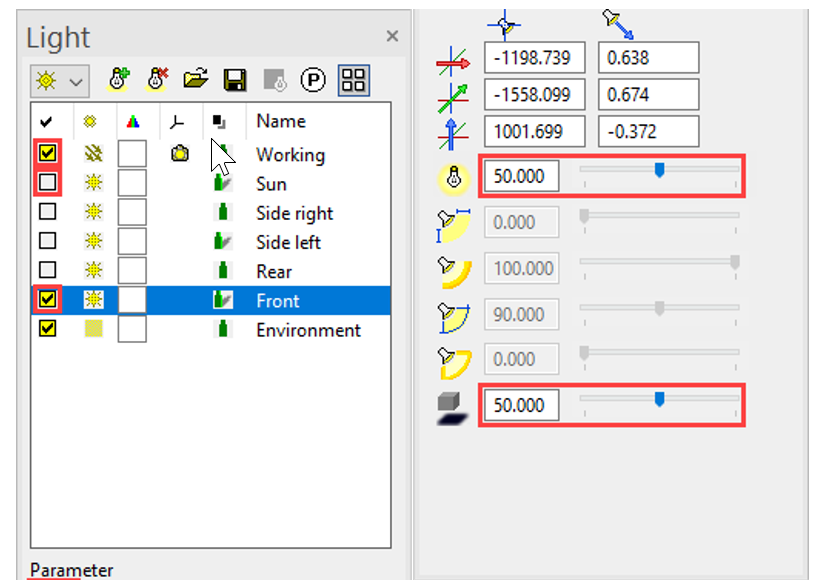Open the light type dropdown

[x=60, y=80]
